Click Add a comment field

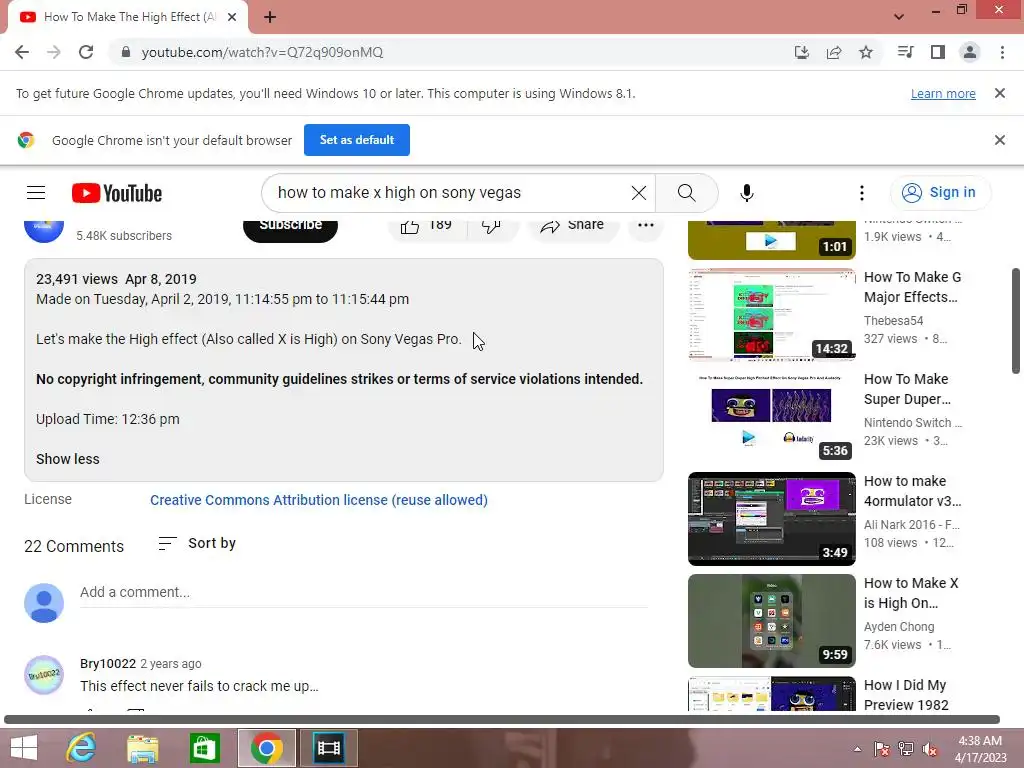coord(364,592)
